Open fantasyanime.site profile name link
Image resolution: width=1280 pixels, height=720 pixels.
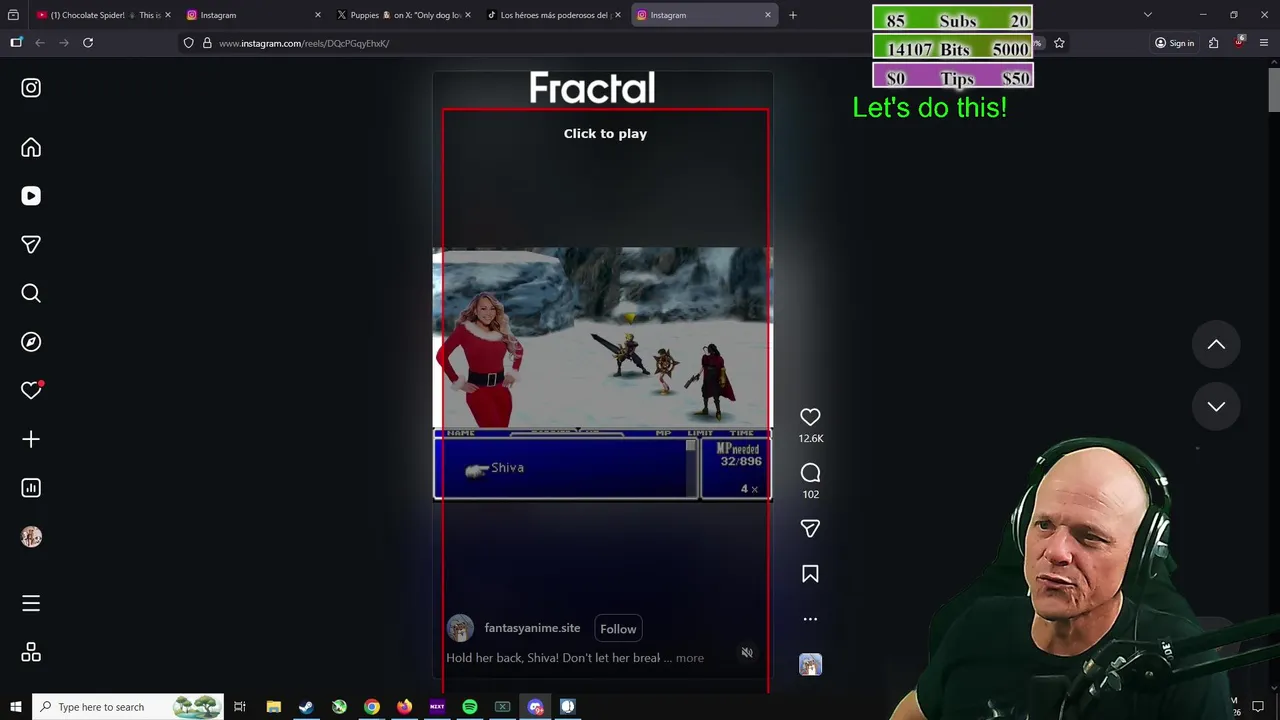(532, 628)
